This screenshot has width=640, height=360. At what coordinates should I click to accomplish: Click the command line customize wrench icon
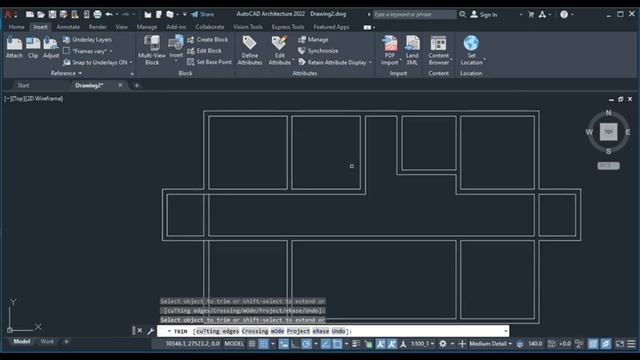coord(150,331)
